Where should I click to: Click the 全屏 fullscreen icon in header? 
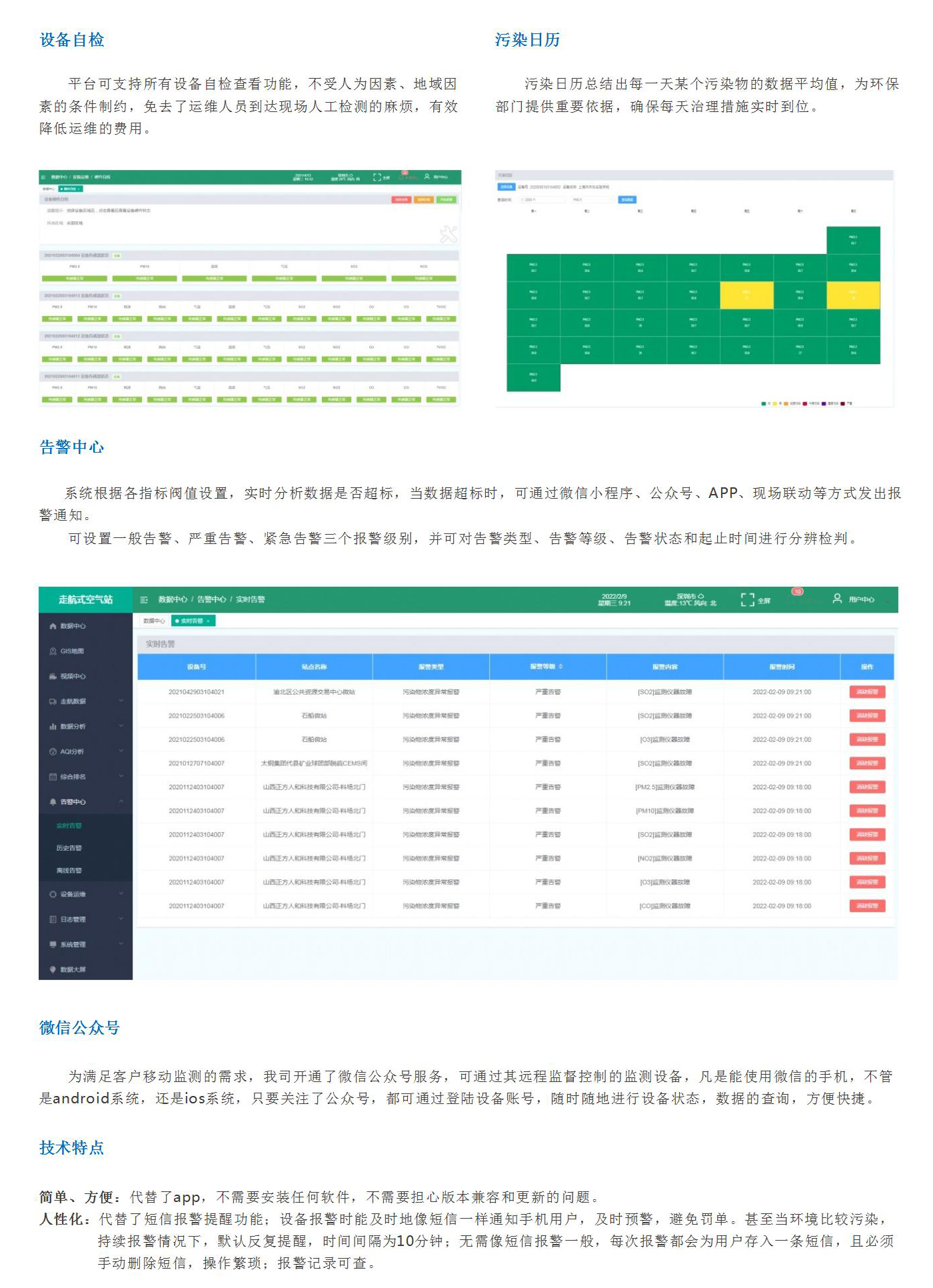click(x=747, y=600)
